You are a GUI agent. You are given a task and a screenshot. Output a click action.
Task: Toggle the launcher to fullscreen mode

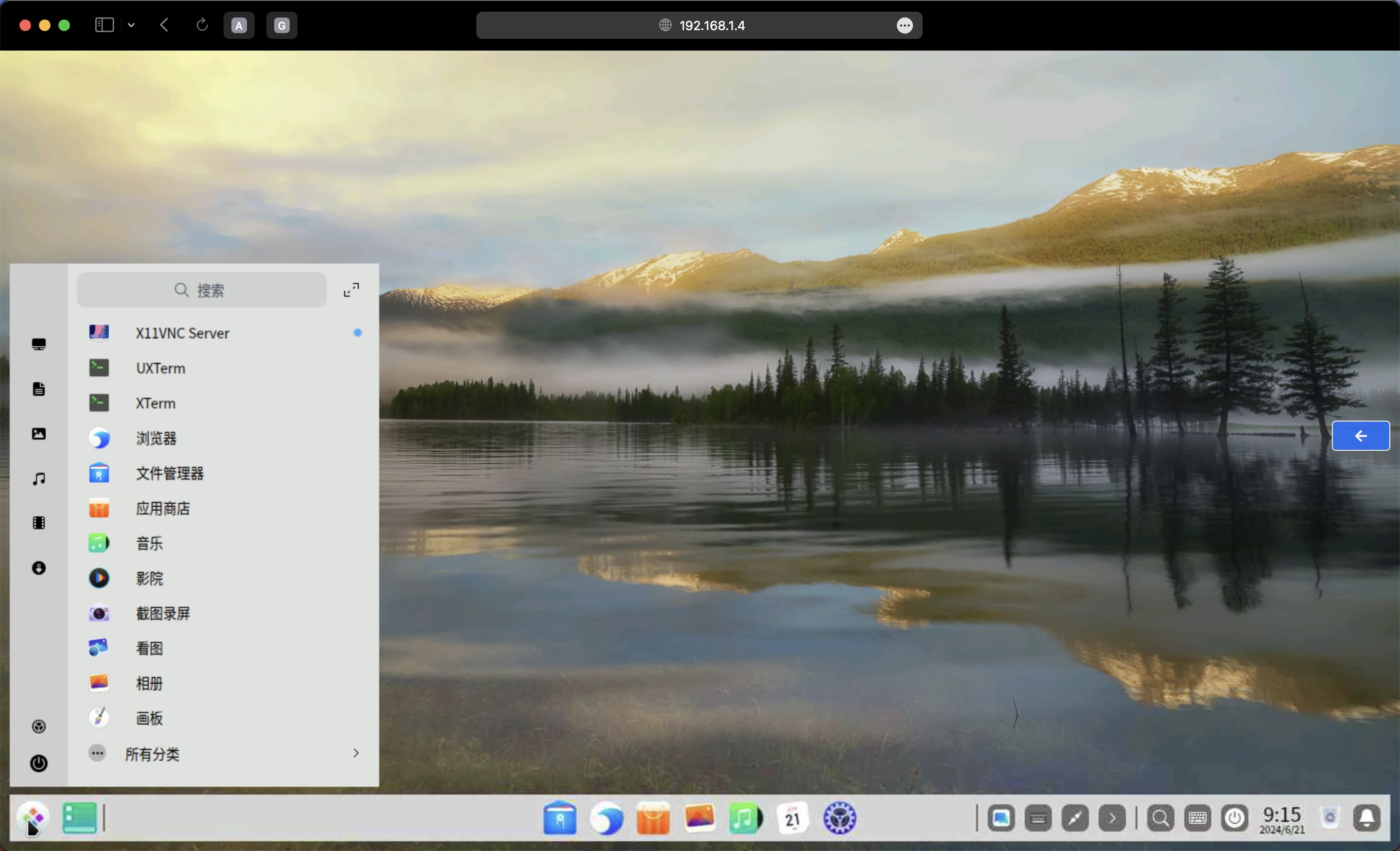tap(351, 290)
